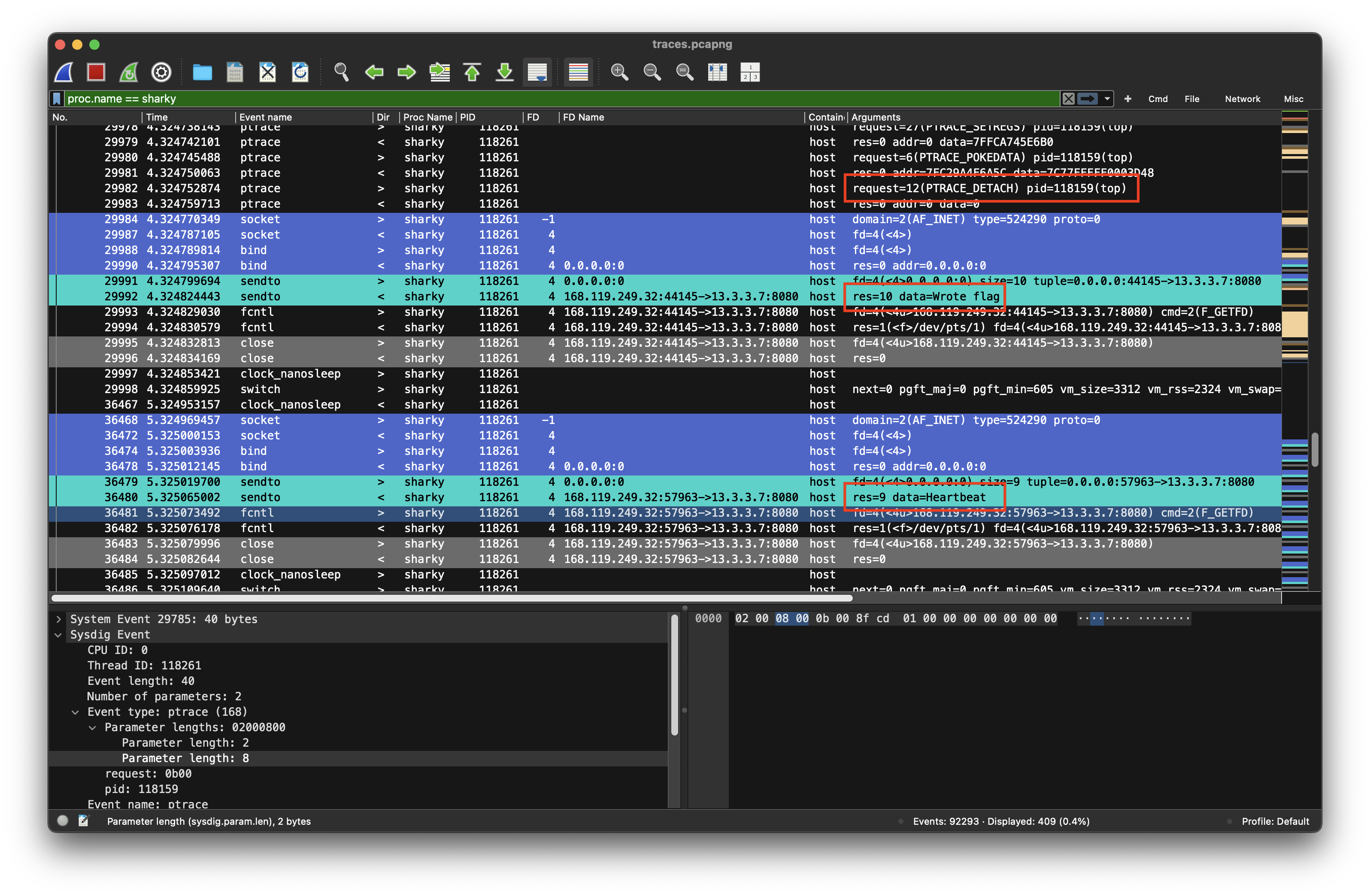
Task: Click the find packet magnifier icon
Action: click(341, 72)
